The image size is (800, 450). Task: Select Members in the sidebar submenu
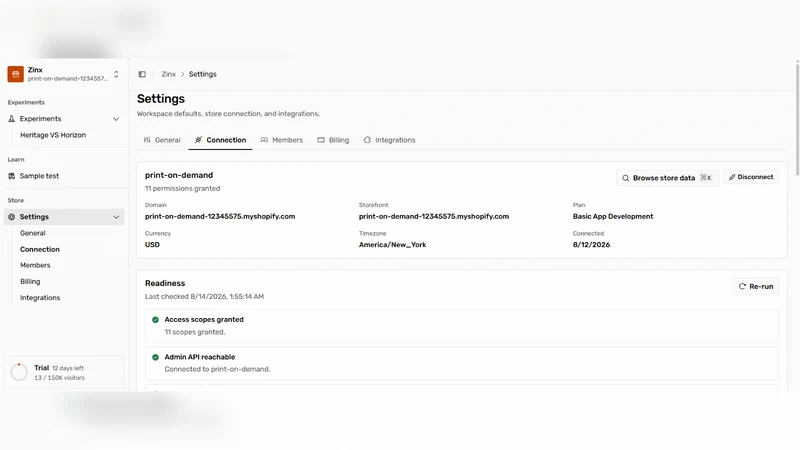(35, 265)
